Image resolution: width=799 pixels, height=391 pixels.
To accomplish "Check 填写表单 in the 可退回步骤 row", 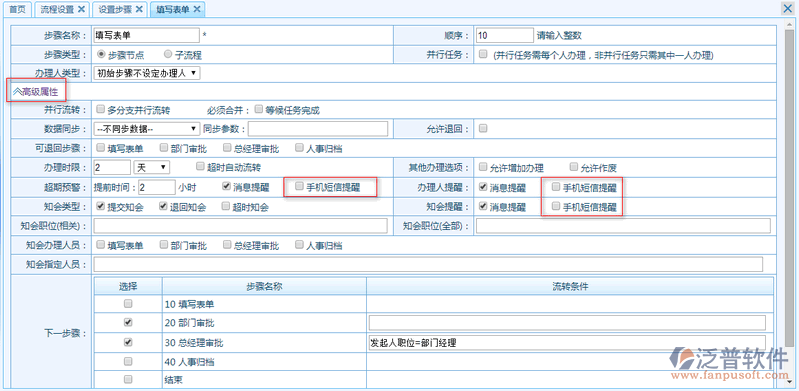I will pos(101,148).
